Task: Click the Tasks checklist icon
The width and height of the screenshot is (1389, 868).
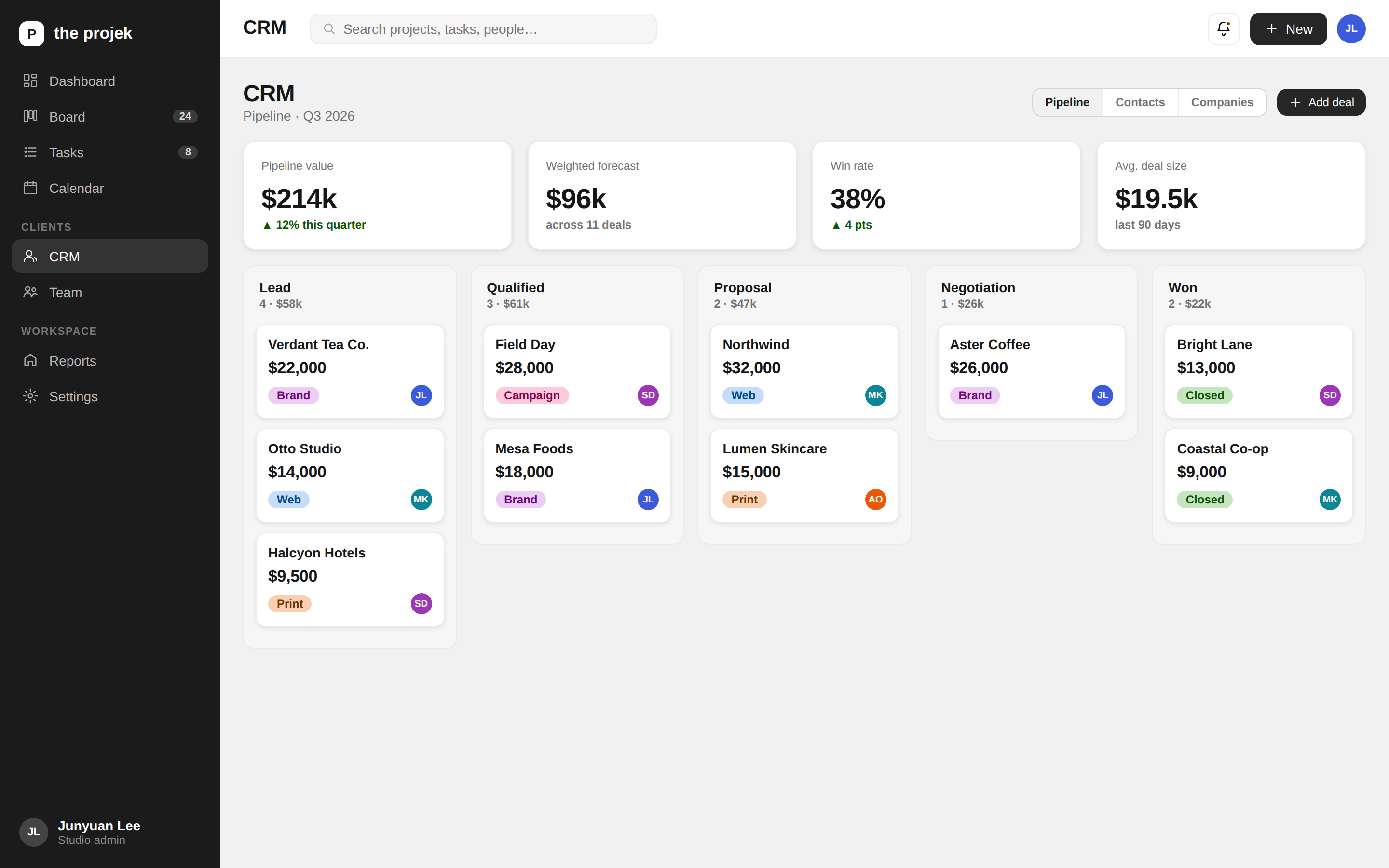Action: coord(30,152)
